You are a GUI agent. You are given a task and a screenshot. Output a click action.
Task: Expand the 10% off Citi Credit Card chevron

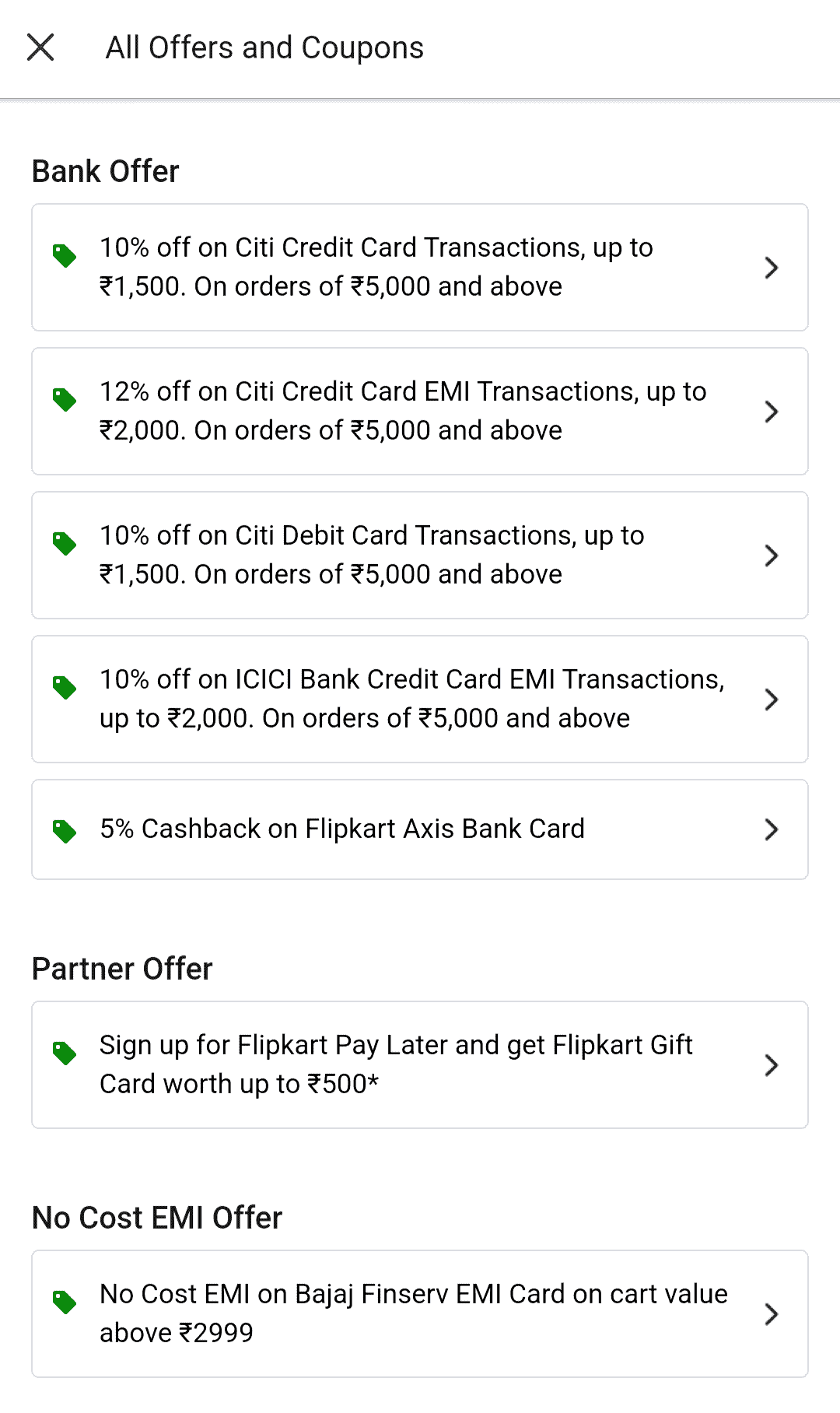coord(771,268)
